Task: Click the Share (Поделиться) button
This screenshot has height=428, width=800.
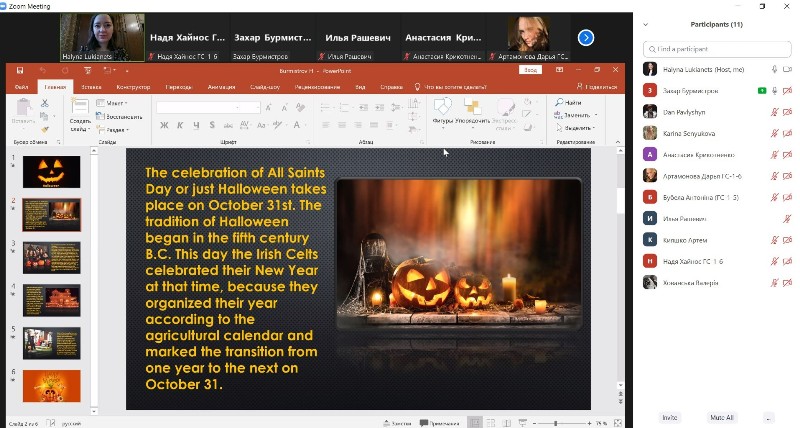Action: coord(596,87)
